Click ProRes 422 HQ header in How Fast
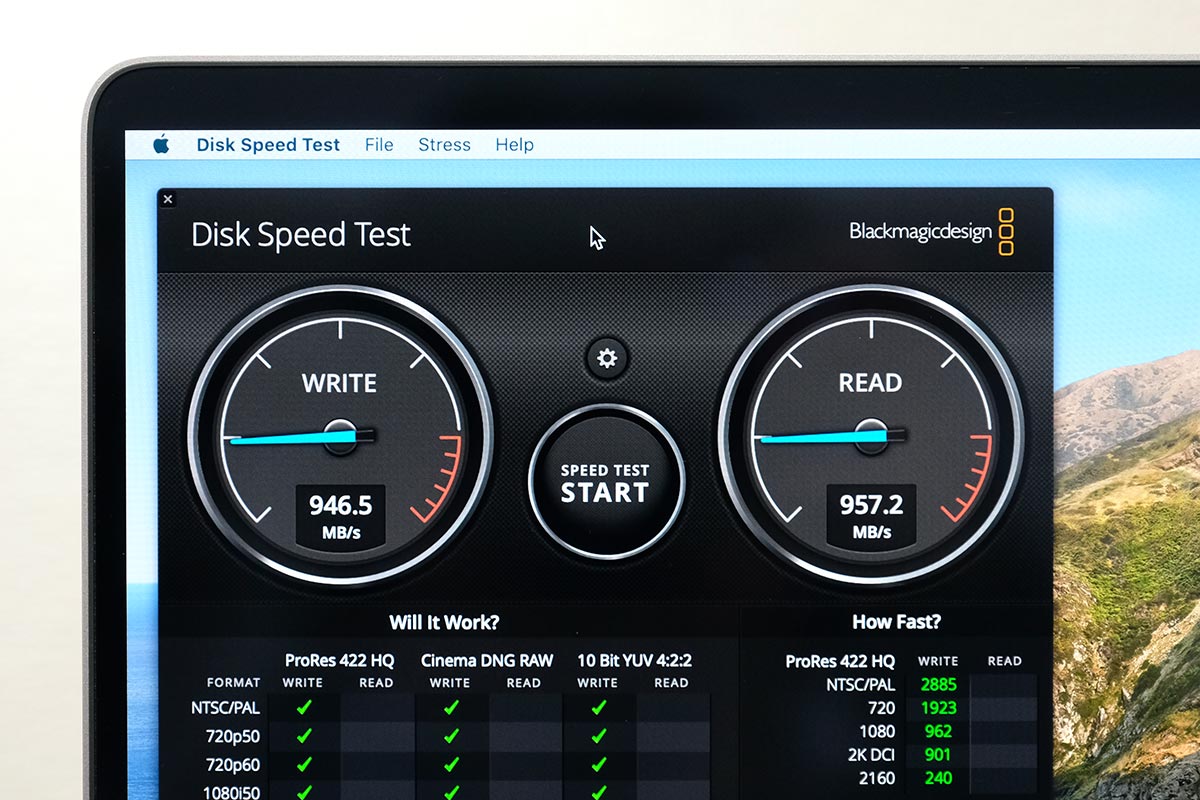 pyautogui.click(x=840, y=662)
